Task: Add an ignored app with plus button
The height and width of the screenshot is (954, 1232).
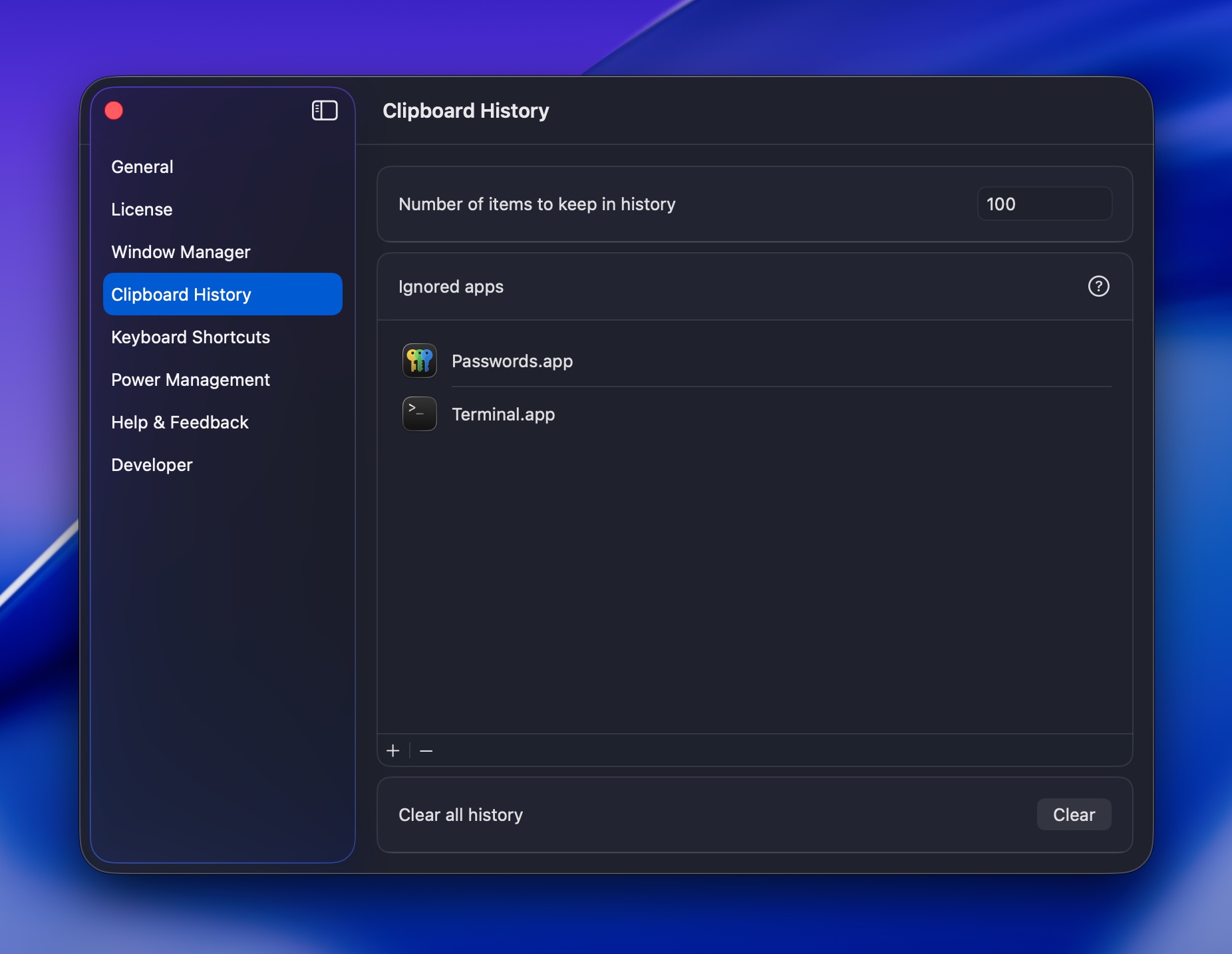Action: pyautogui.click(x=393, y=750)
